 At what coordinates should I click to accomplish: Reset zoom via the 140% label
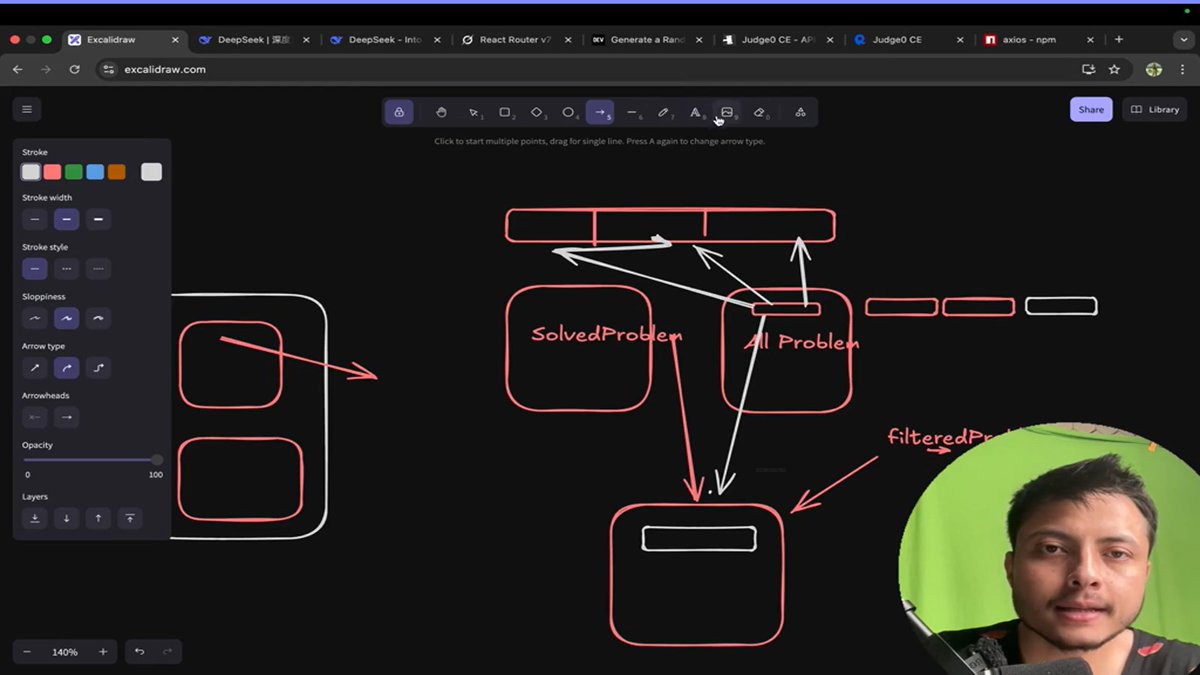[65, 652]
